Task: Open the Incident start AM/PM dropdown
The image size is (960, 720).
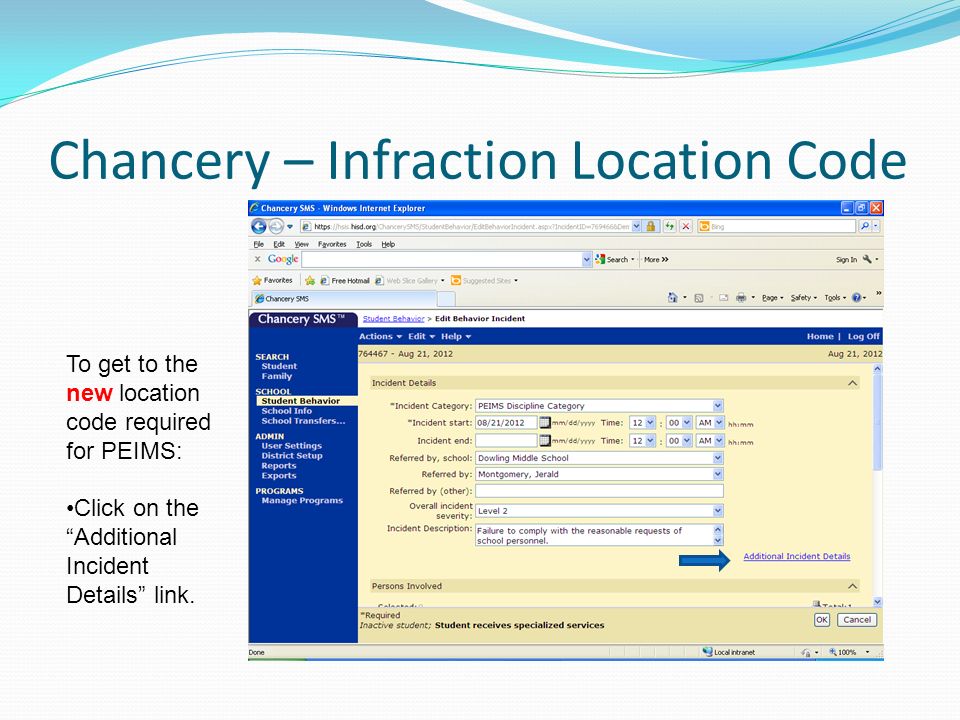Action: pos(719,422)
